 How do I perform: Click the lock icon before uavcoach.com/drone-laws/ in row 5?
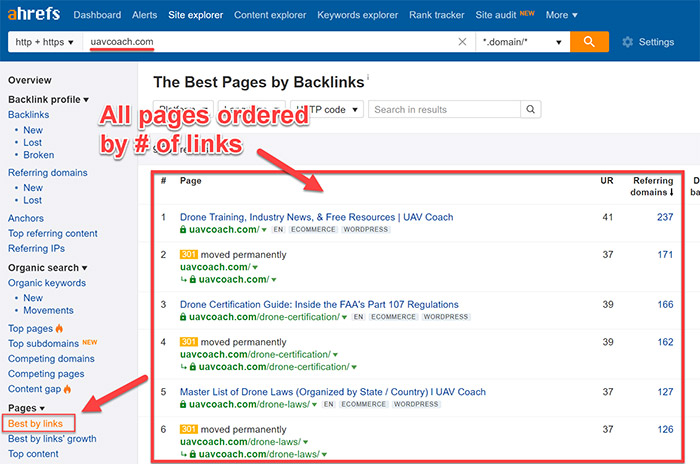183,405
